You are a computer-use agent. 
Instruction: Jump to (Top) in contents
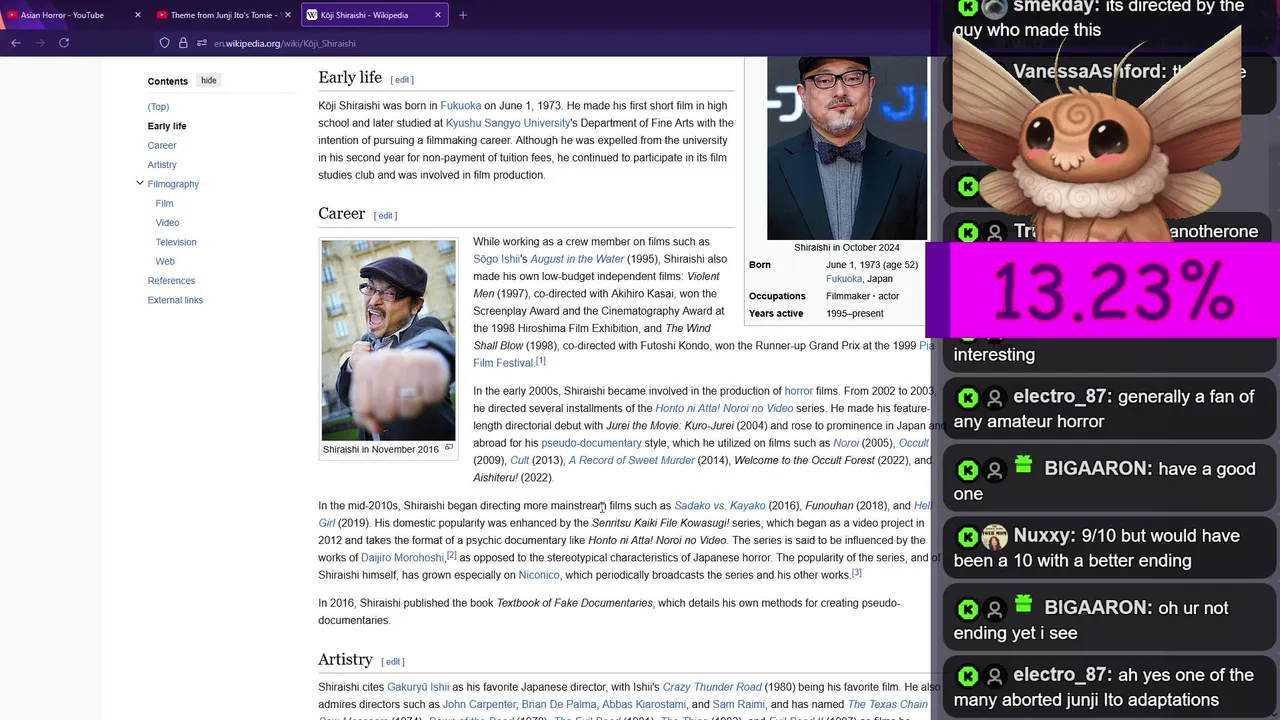point(158,107)
